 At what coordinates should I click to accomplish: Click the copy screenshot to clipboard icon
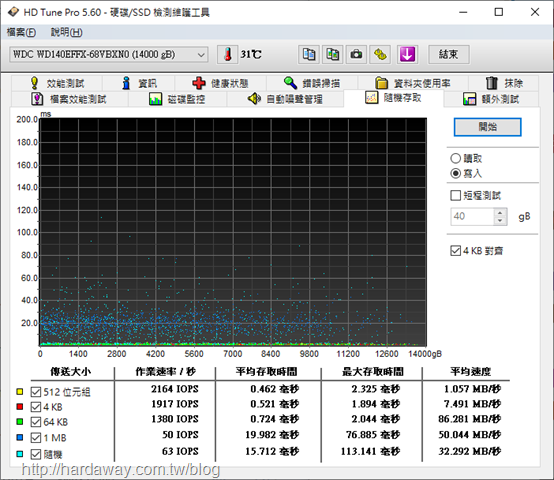(x=332, y=55)
